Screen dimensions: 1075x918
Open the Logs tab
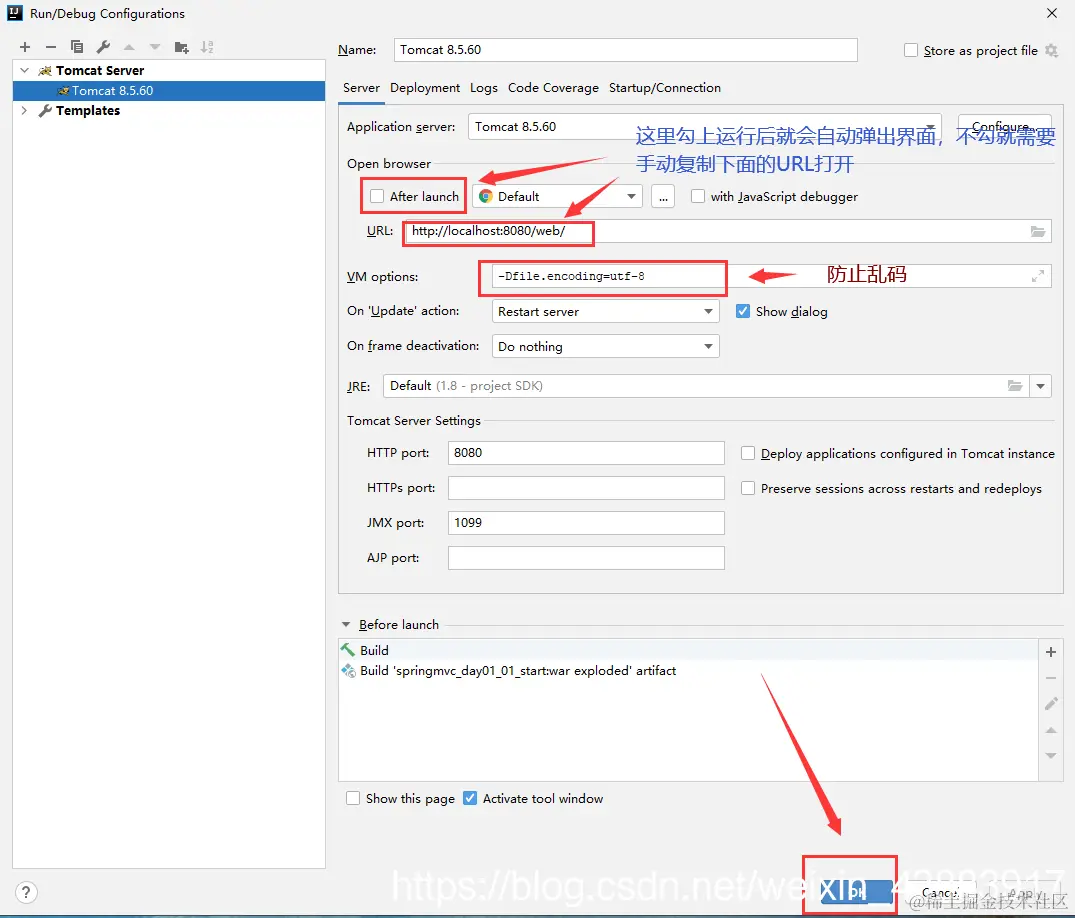click(483, 88)
